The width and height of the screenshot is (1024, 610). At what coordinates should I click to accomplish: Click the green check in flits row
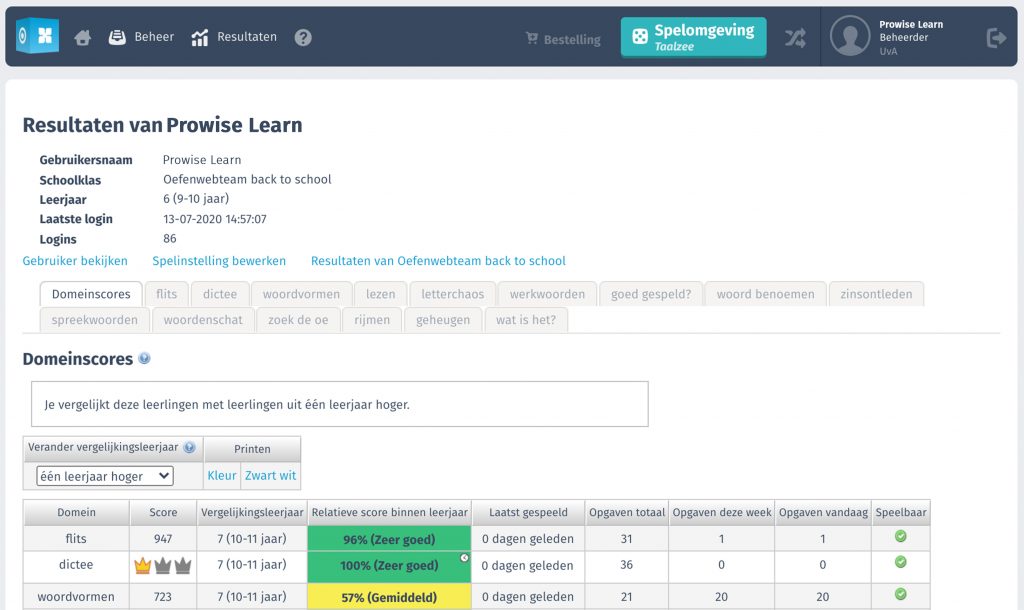click(901, 536)
